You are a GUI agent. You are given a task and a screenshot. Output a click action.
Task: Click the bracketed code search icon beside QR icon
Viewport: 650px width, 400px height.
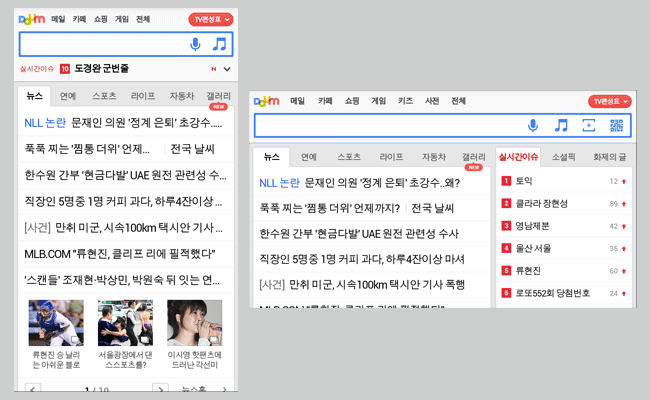(x=589, y=125)
